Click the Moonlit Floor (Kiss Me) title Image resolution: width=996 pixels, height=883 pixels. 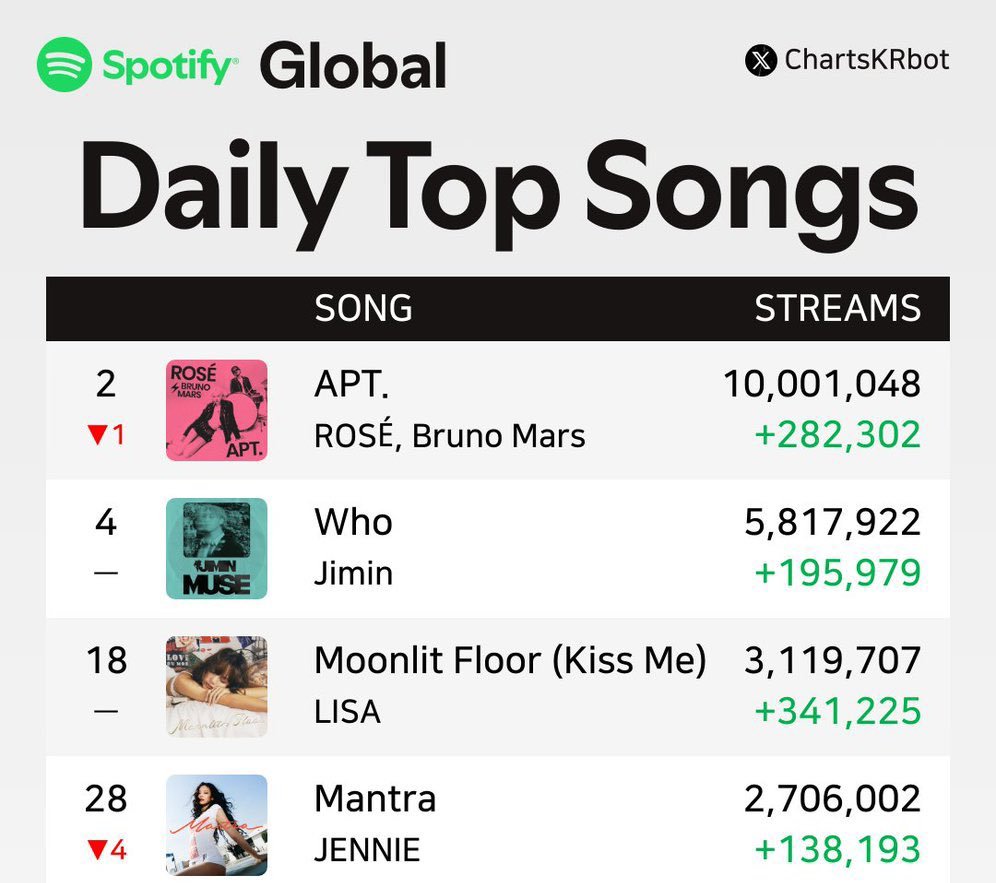[510, 660]
